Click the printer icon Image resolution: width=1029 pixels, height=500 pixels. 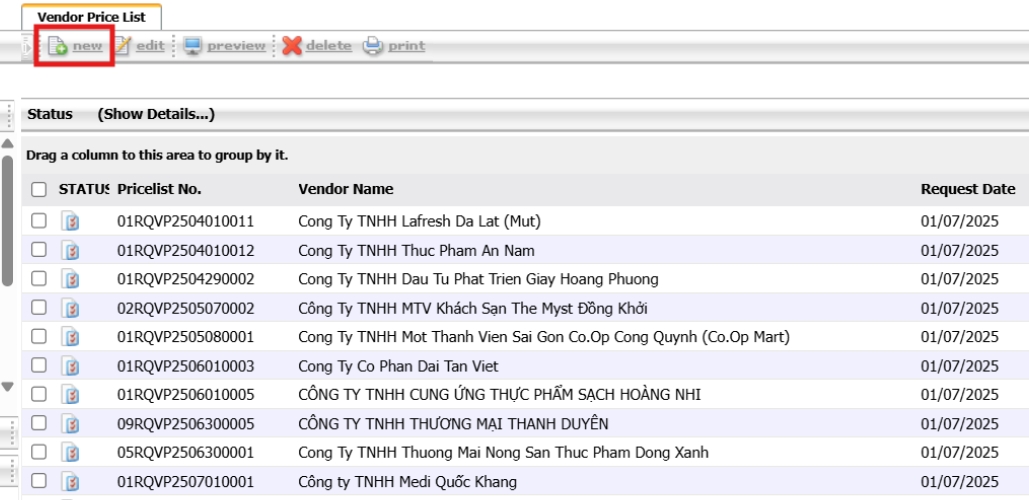[x=373, y=46]
